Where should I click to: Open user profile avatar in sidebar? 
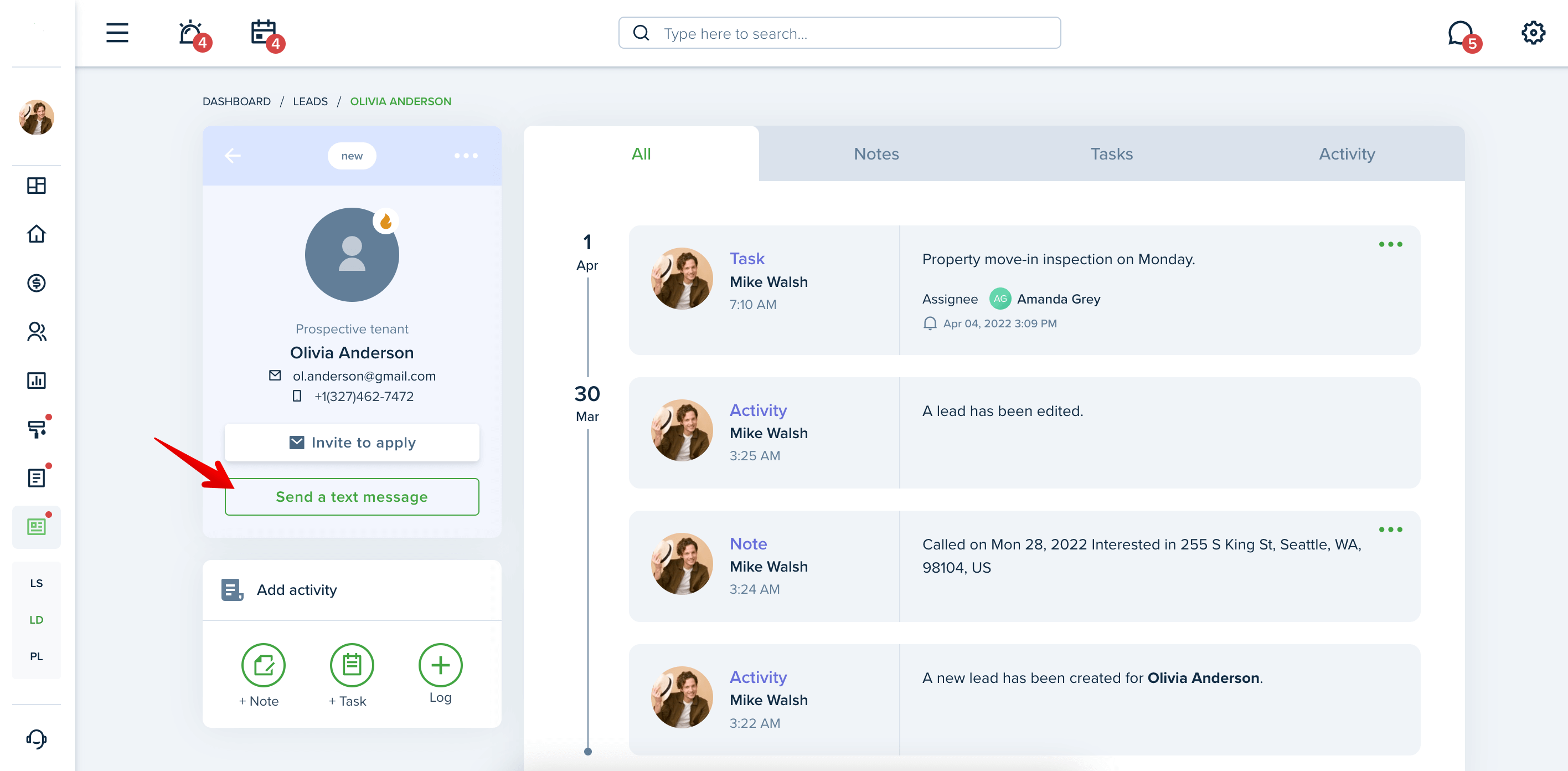37,117
